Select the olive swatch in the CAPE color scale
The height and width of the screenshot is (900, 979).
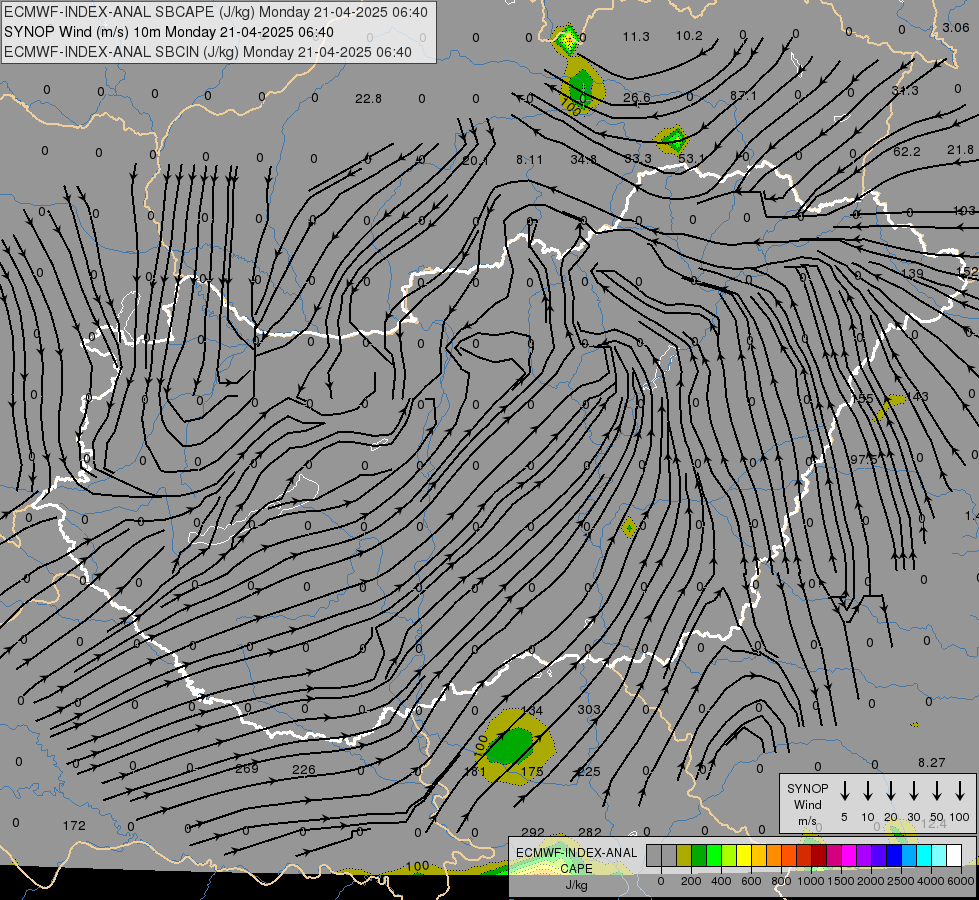(684, 855)
